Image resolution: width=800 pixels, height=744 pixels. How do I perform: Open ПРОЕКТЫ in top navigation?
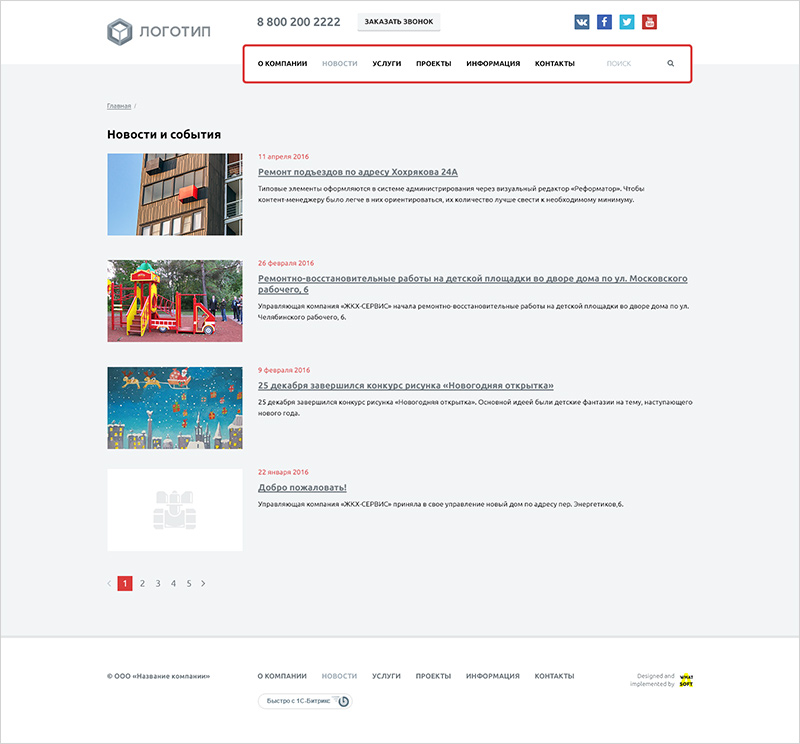point(433,64)
